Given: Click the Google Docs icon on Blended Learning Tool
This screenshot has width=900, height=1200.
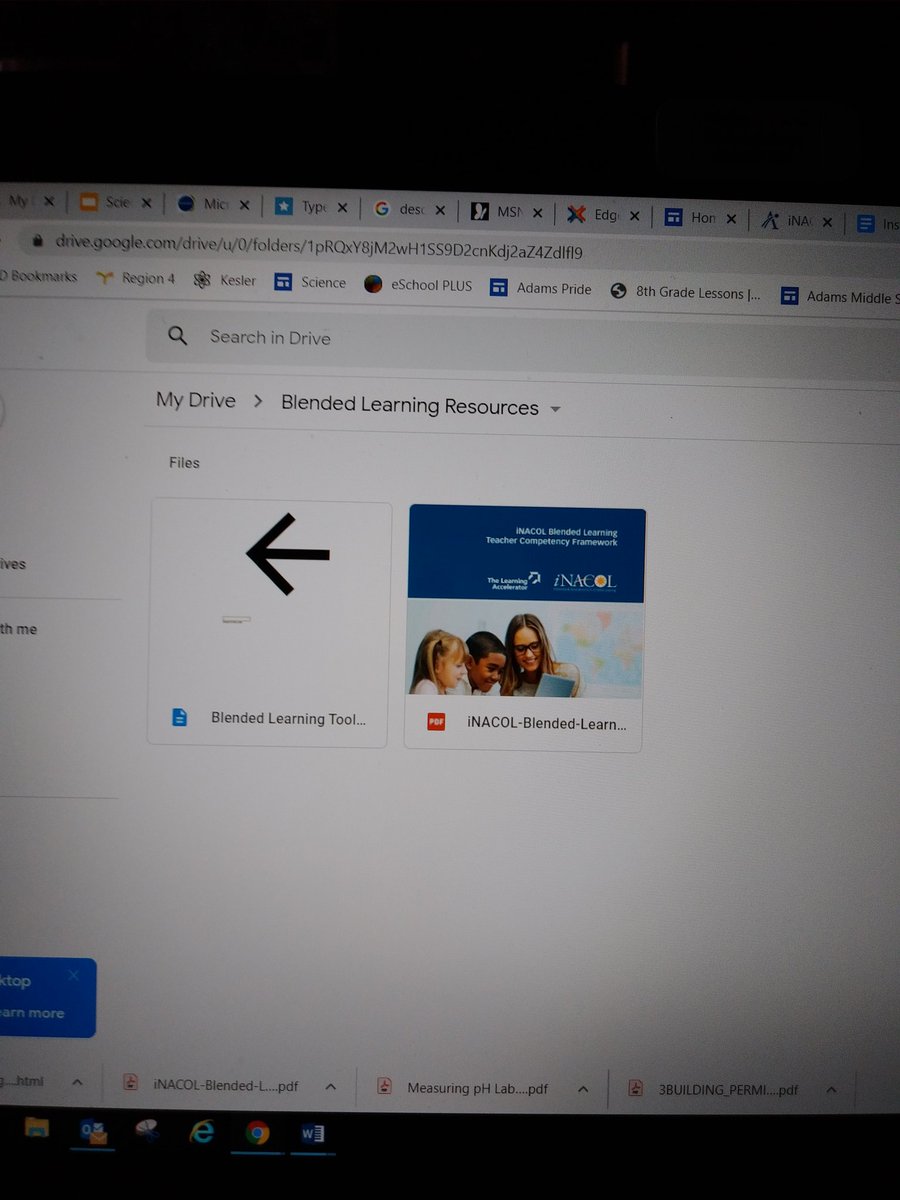Looking at the screenshot, I should (x=180, y=717).
